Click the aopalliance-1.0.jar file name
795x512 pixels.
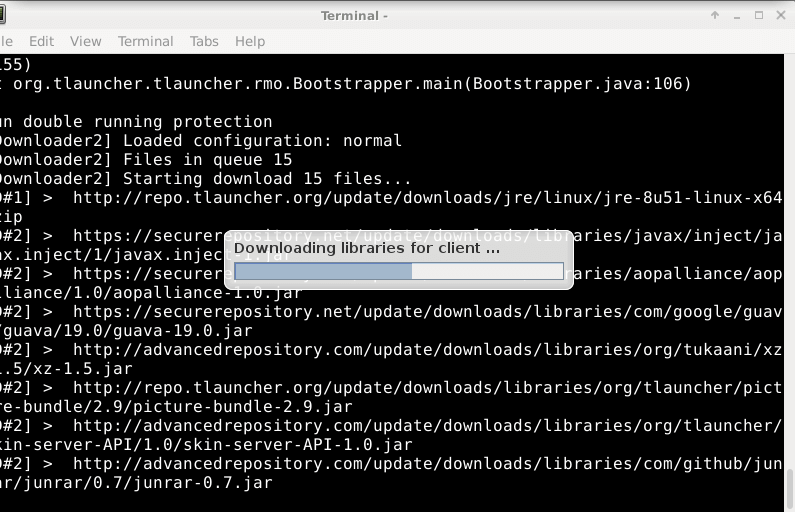(208, 293)
